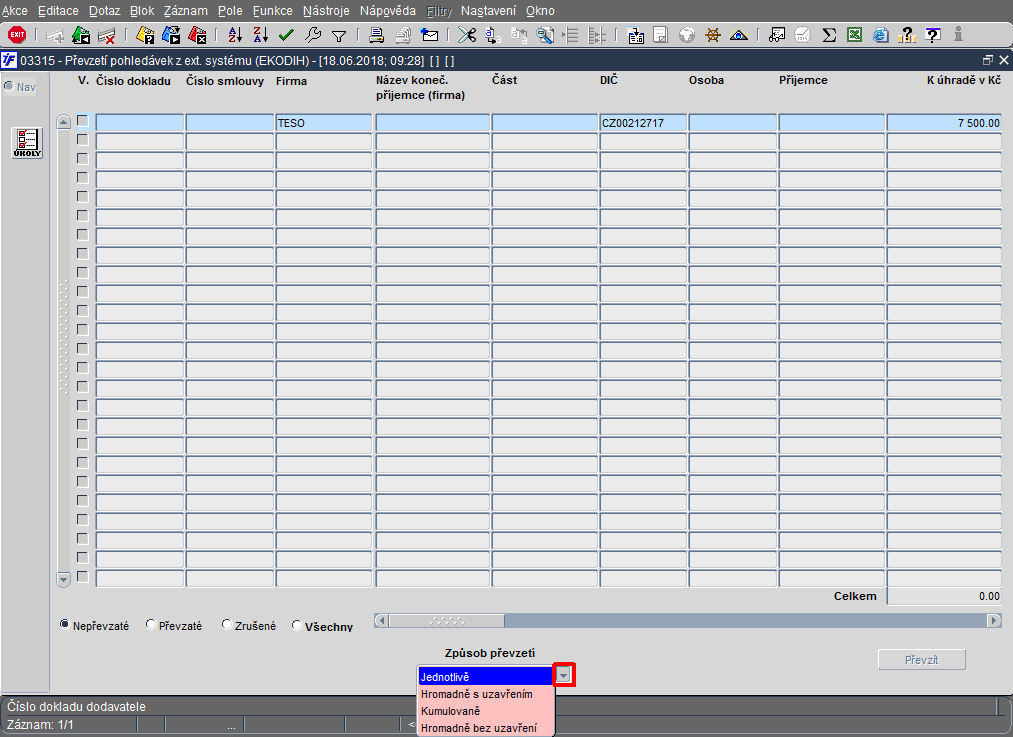Open the Internet Explorer icon
This screenshot has width=1013, height=737.
[x=881, y=35]
